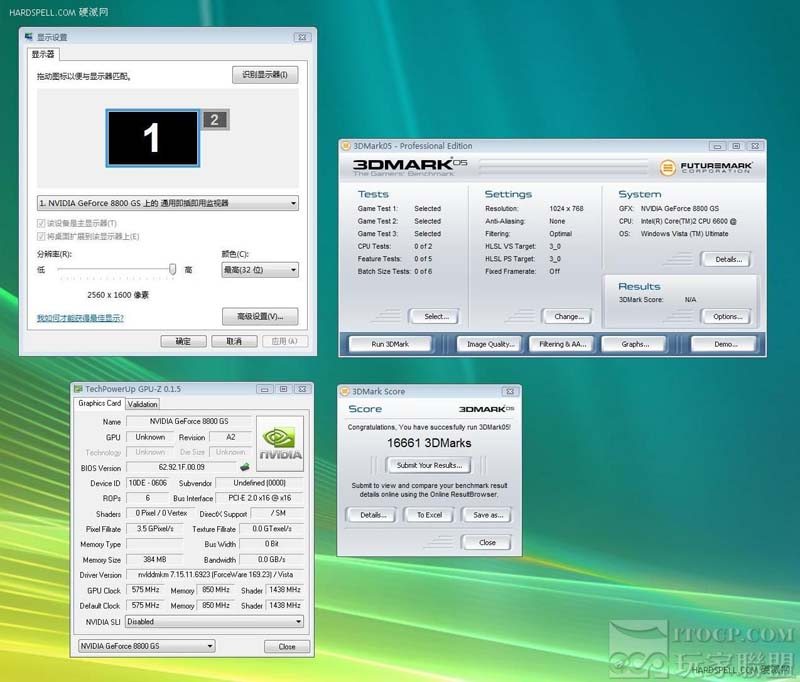This screenshot has width=800, height=682.
Task: Click the Futuremark logo in 3DMark05
Action: (707, 167)
